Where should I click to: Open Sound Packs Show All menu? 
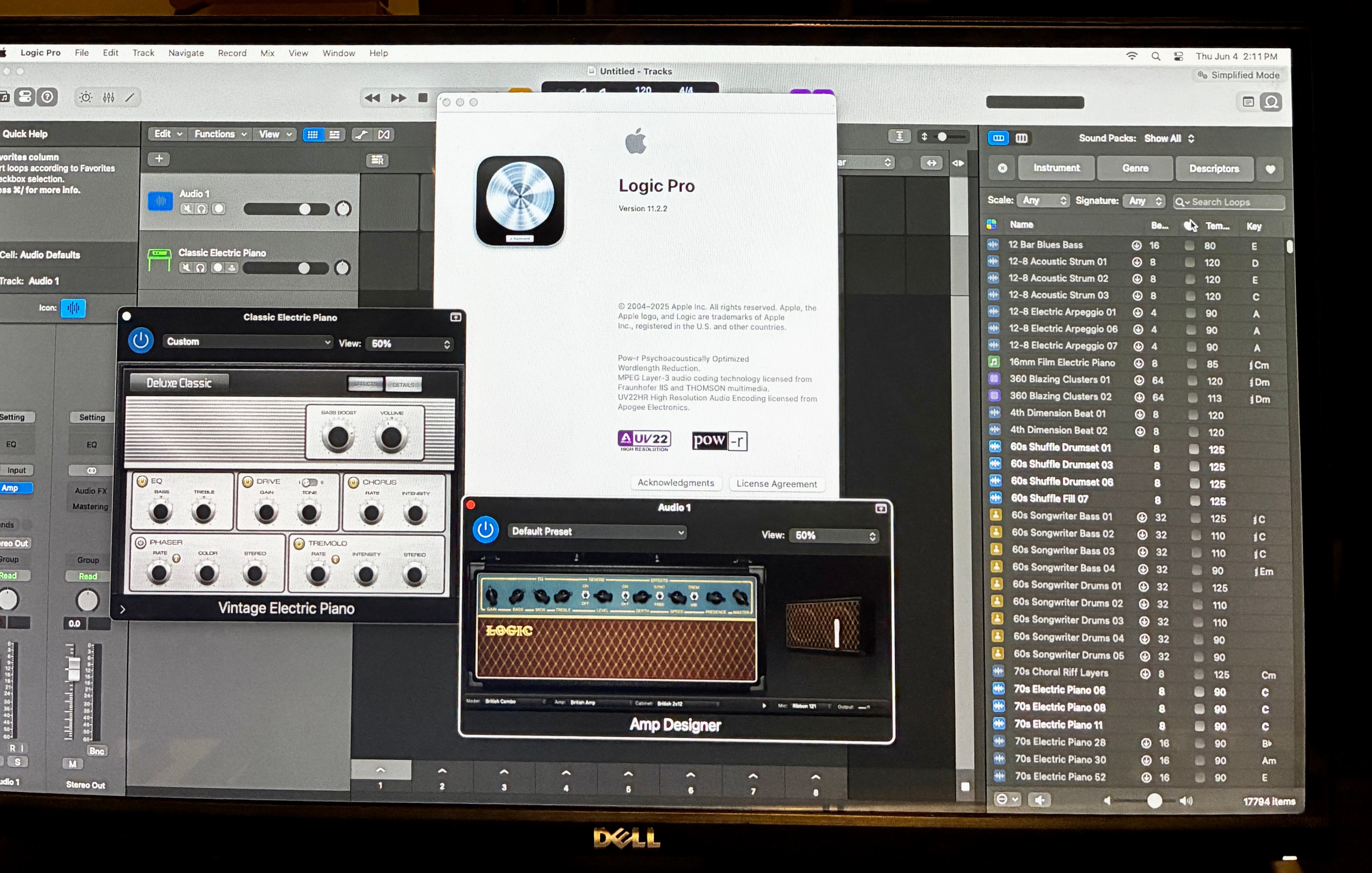click(1169, 138)
